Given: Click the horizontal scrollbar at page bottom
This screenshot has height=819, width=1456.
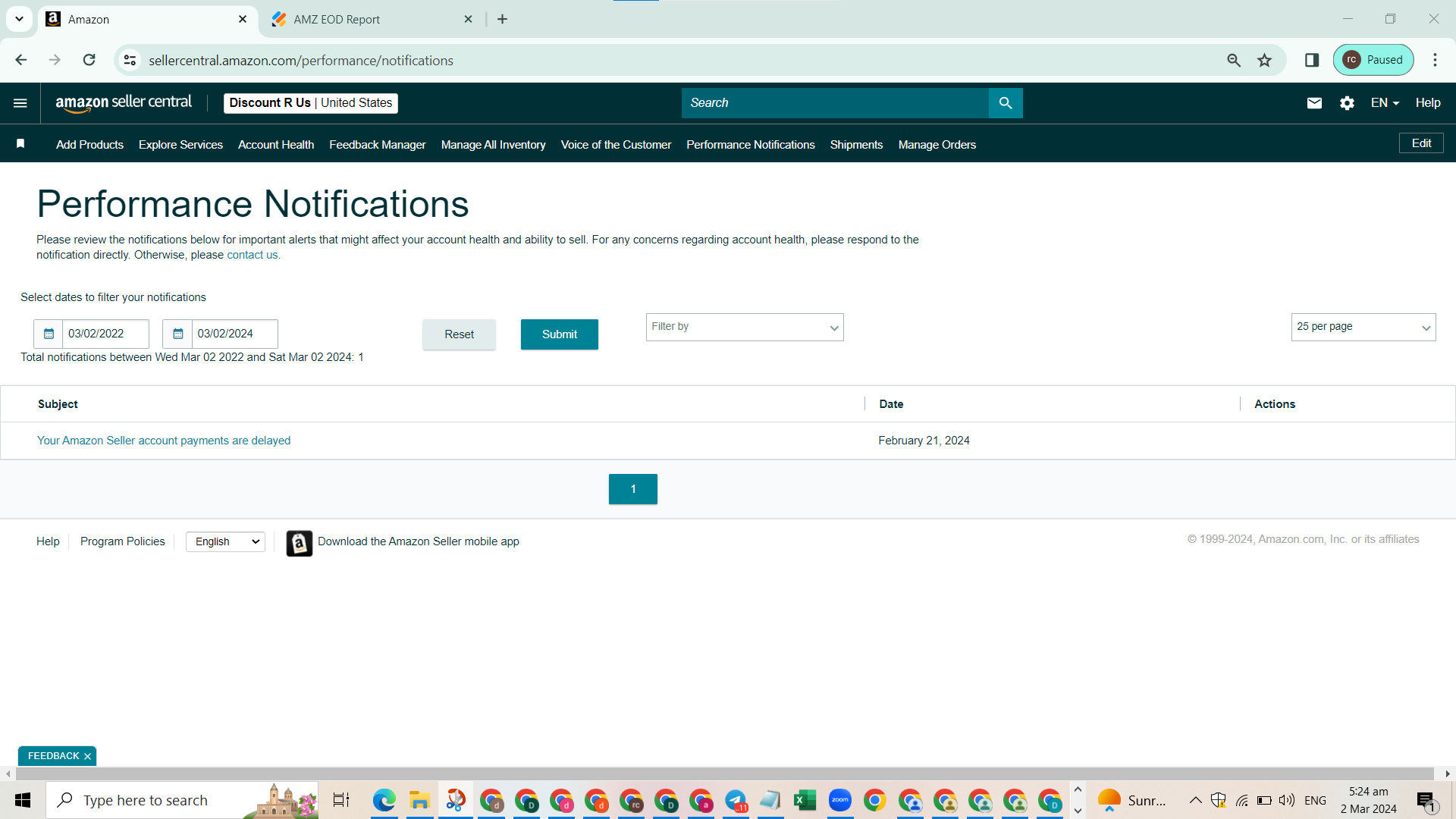Looking at the screenshot, I should [x=725, y=774].
